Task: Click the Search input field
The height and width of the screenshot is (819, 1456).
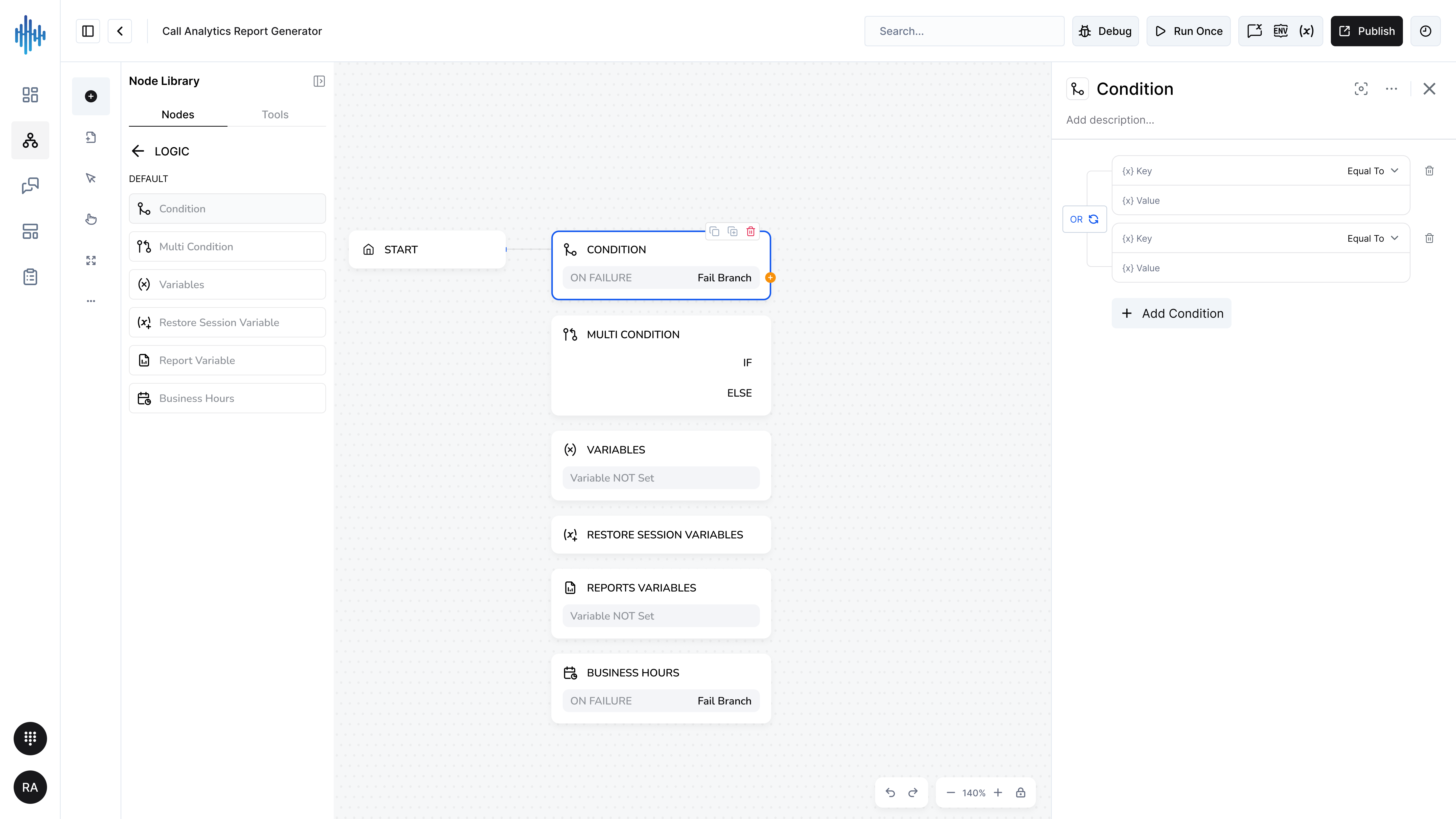Action: click(x=964, y=31)
